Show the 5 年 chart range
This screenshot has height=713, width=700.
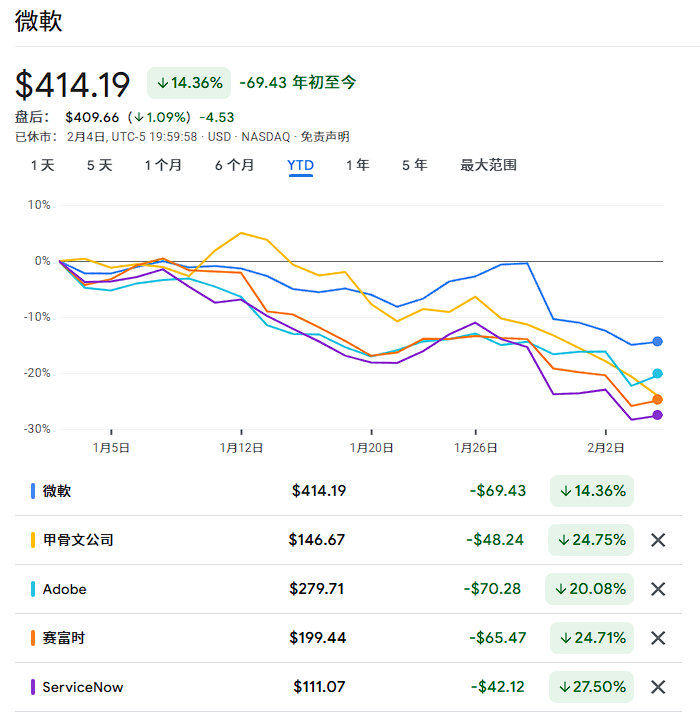coord(414,165)
